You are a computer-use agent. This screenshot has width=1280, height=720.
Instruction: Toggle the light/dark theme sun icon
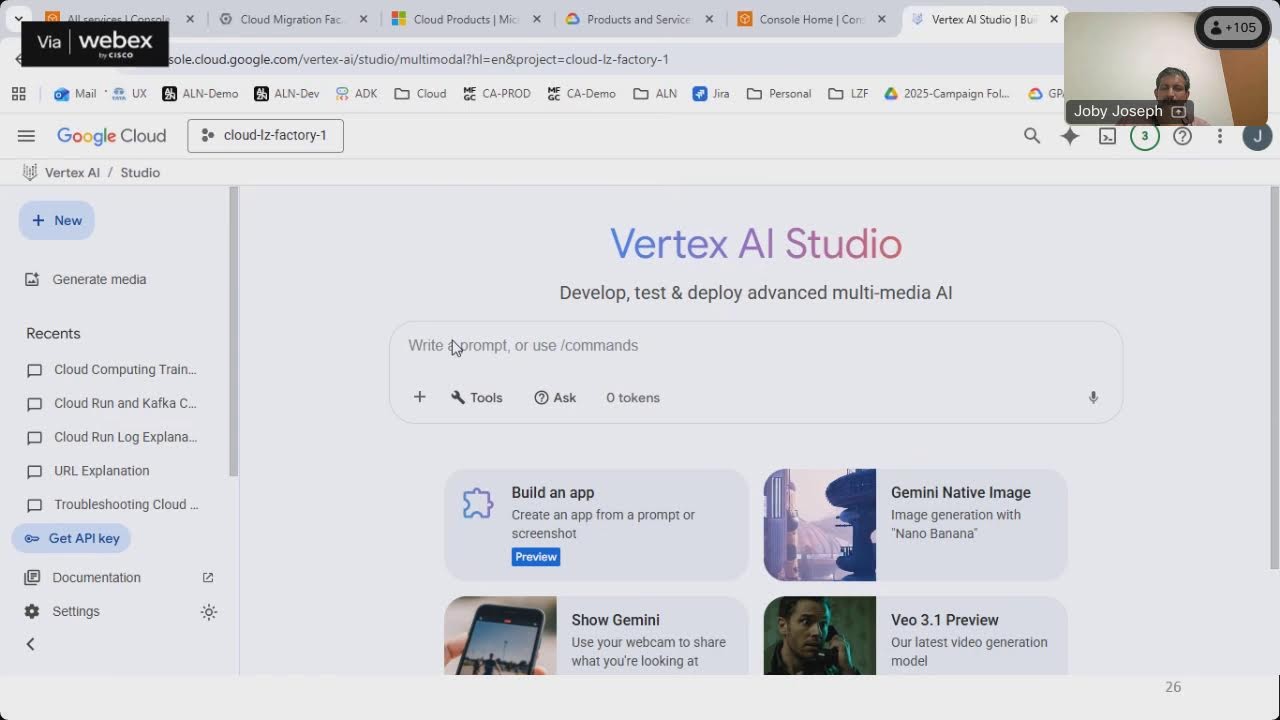click(208, 612)
